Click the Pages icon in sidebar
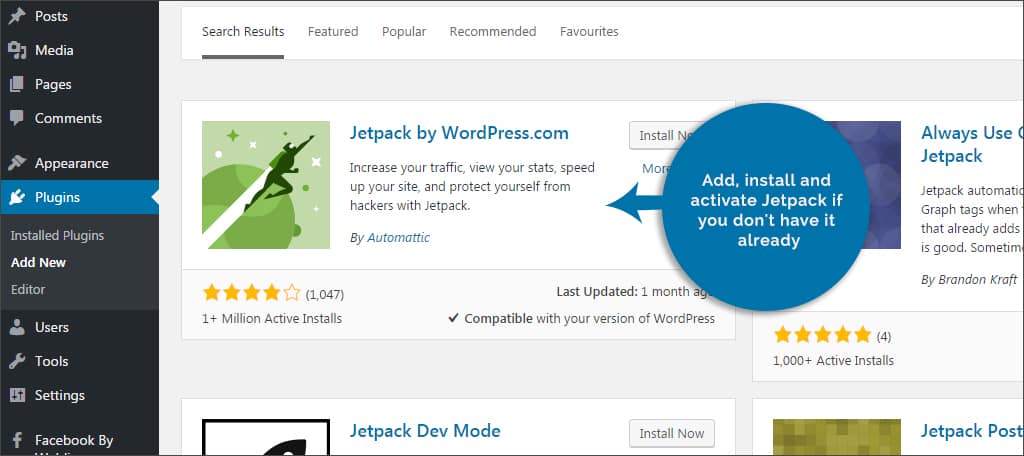The height and width of the screenshot is (456, 1024). click(x=17, y=84)
